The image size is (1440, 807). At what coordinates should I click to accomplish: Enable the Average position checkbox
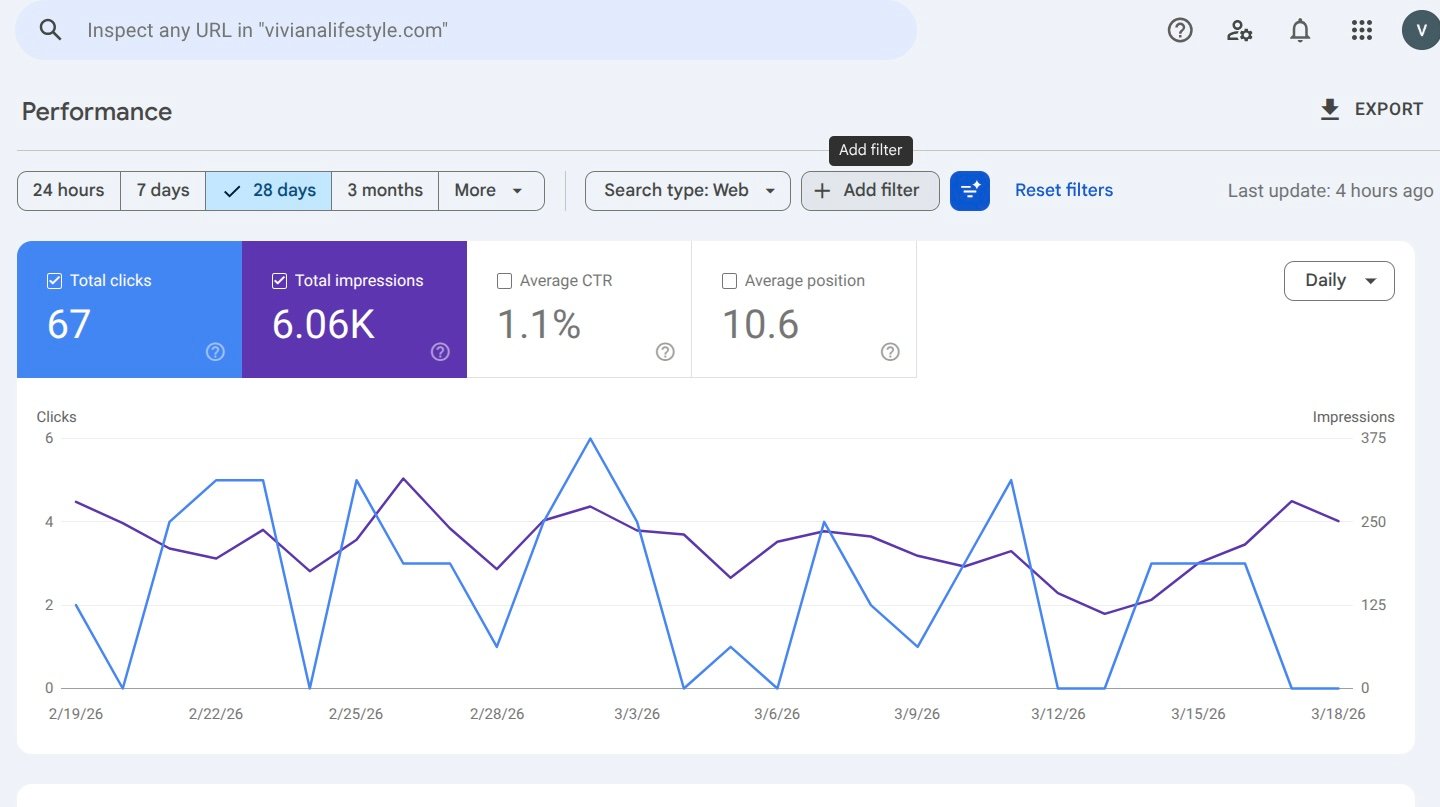(x=729, y=281)
